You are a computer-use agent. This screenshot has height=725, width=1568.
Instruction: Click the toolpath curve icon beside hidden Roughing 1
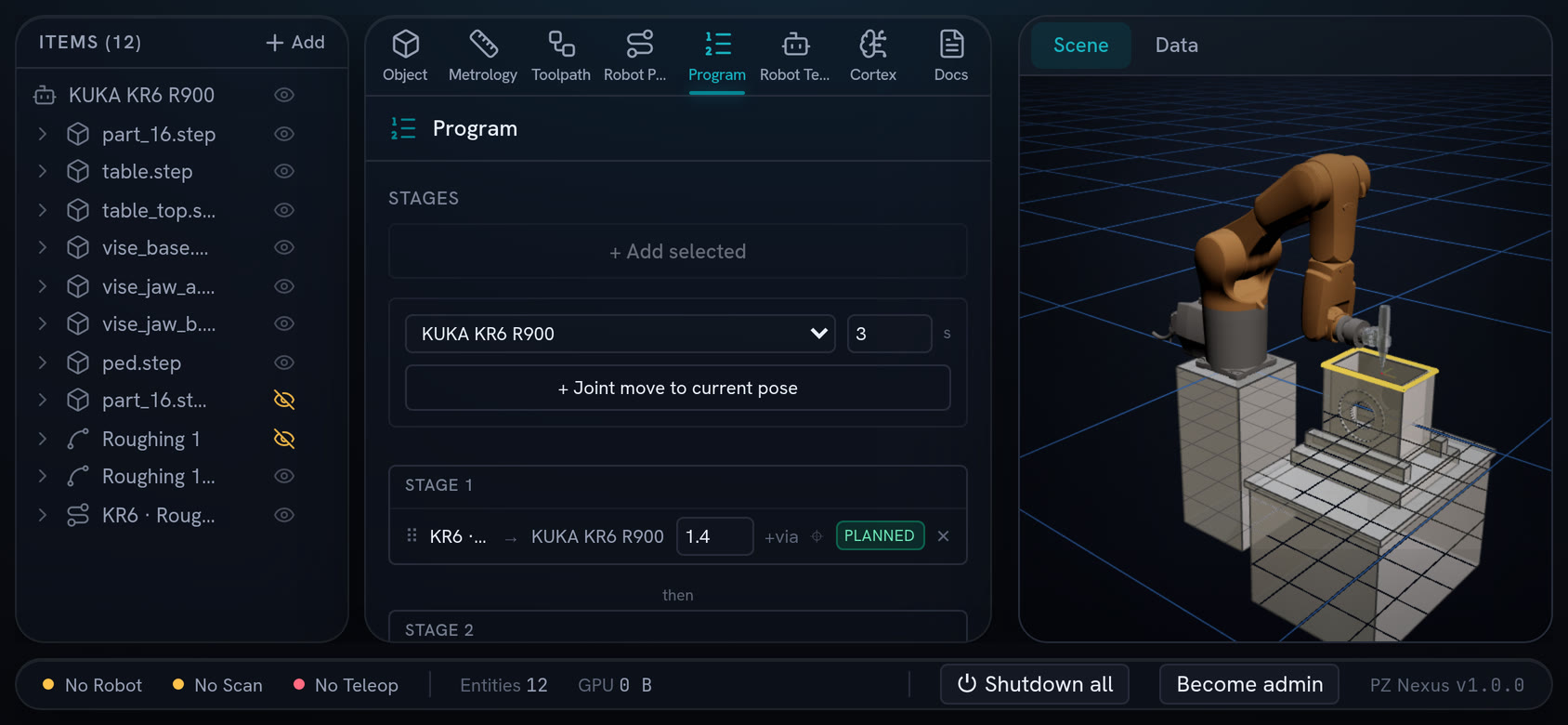78,439
